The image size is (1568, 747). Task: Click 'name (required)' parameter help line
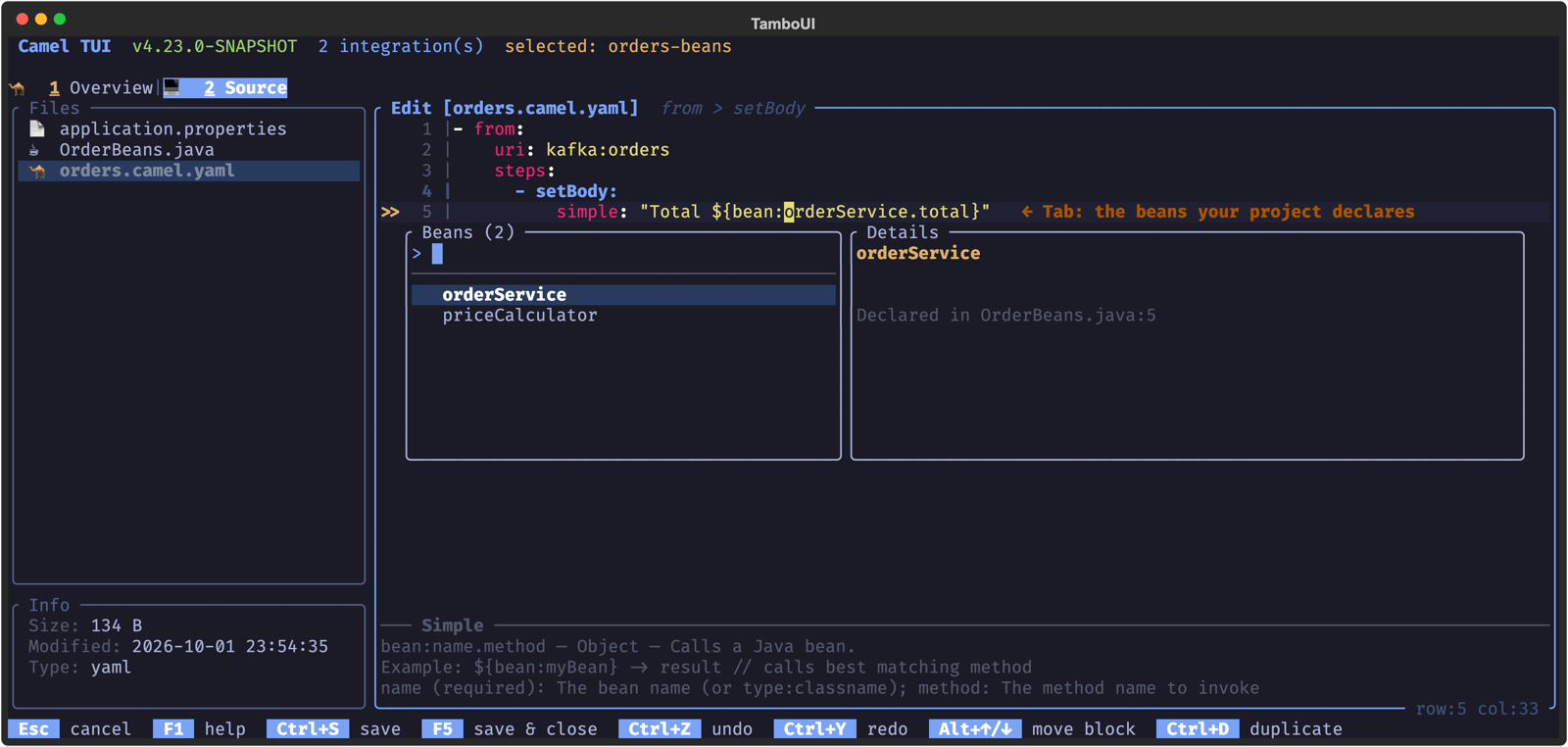pos(820,688)
